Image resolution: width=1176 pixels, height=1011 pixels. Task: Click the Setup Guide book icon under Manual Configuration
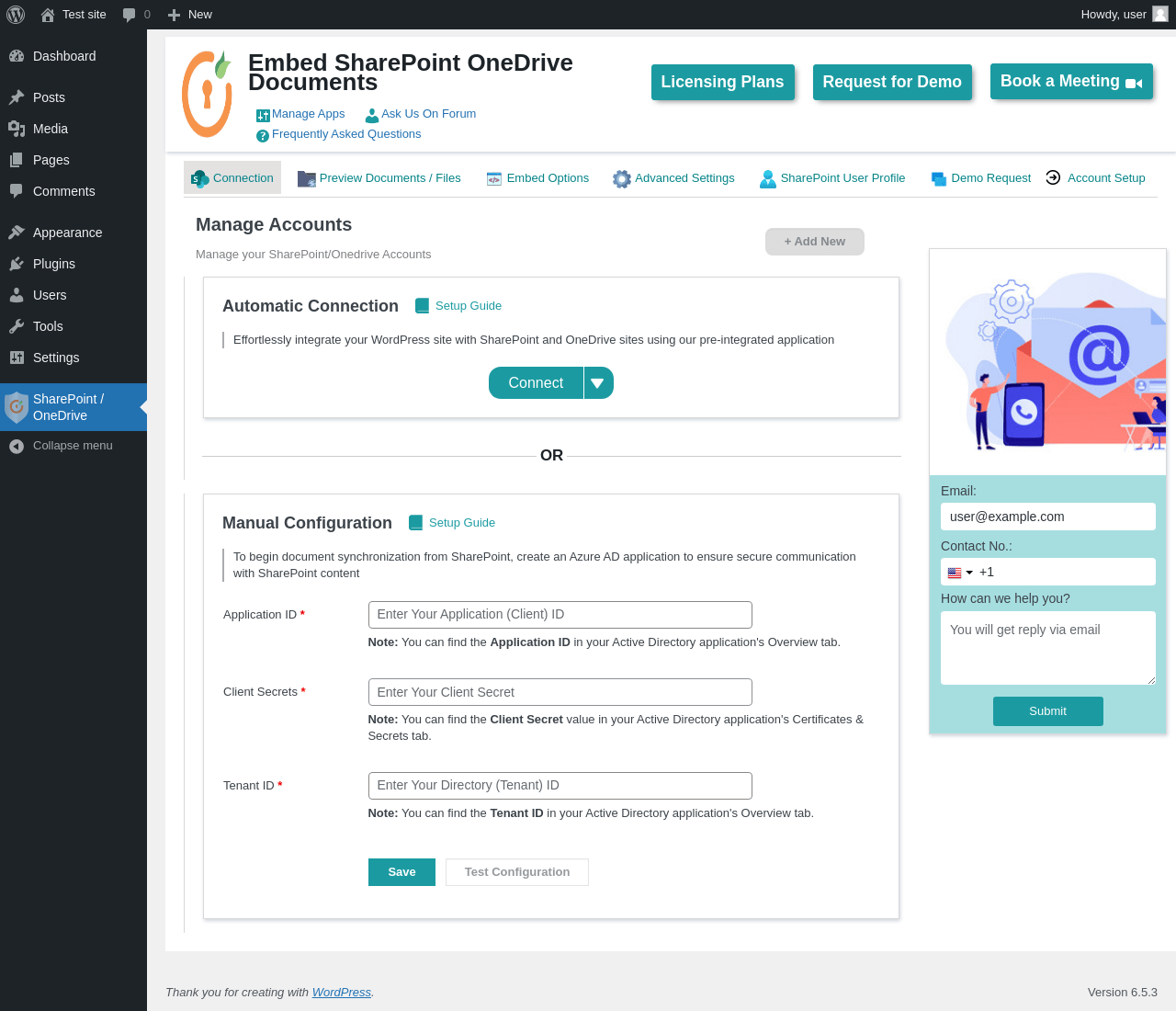point(415,523)
